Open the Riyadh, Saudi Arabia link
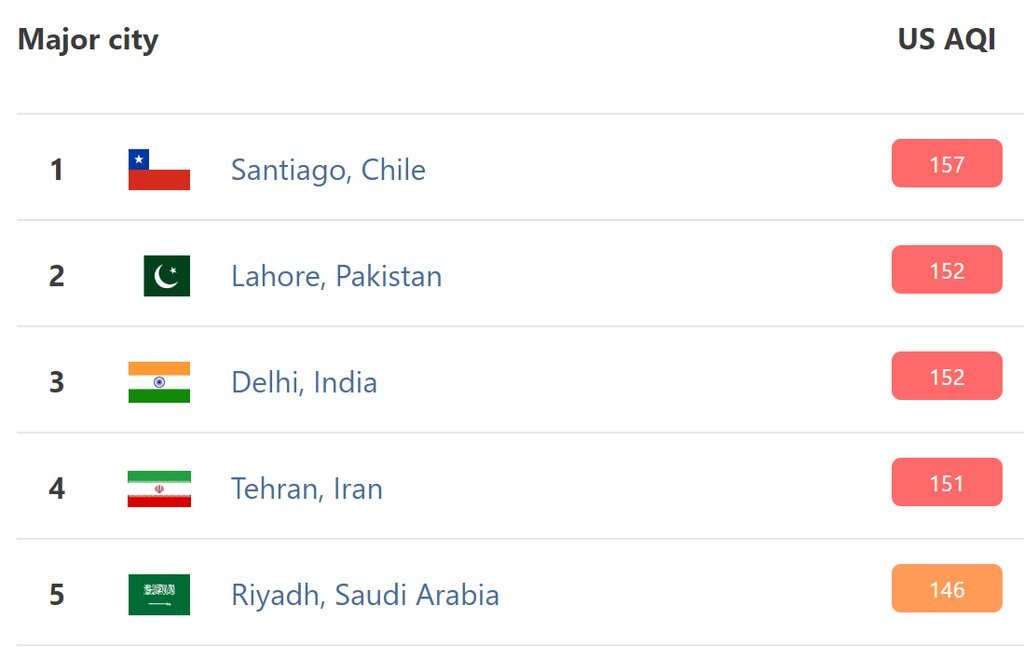The width and height of the screenshot is (1024, 647). [365, 595]
